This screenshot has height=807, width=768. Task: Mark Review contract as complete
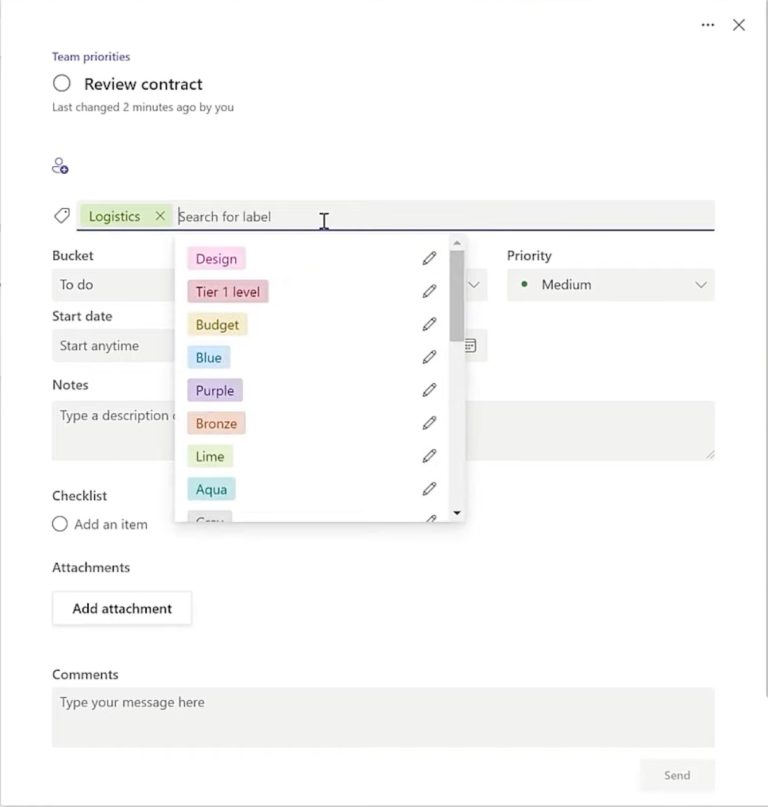(61, 83)
